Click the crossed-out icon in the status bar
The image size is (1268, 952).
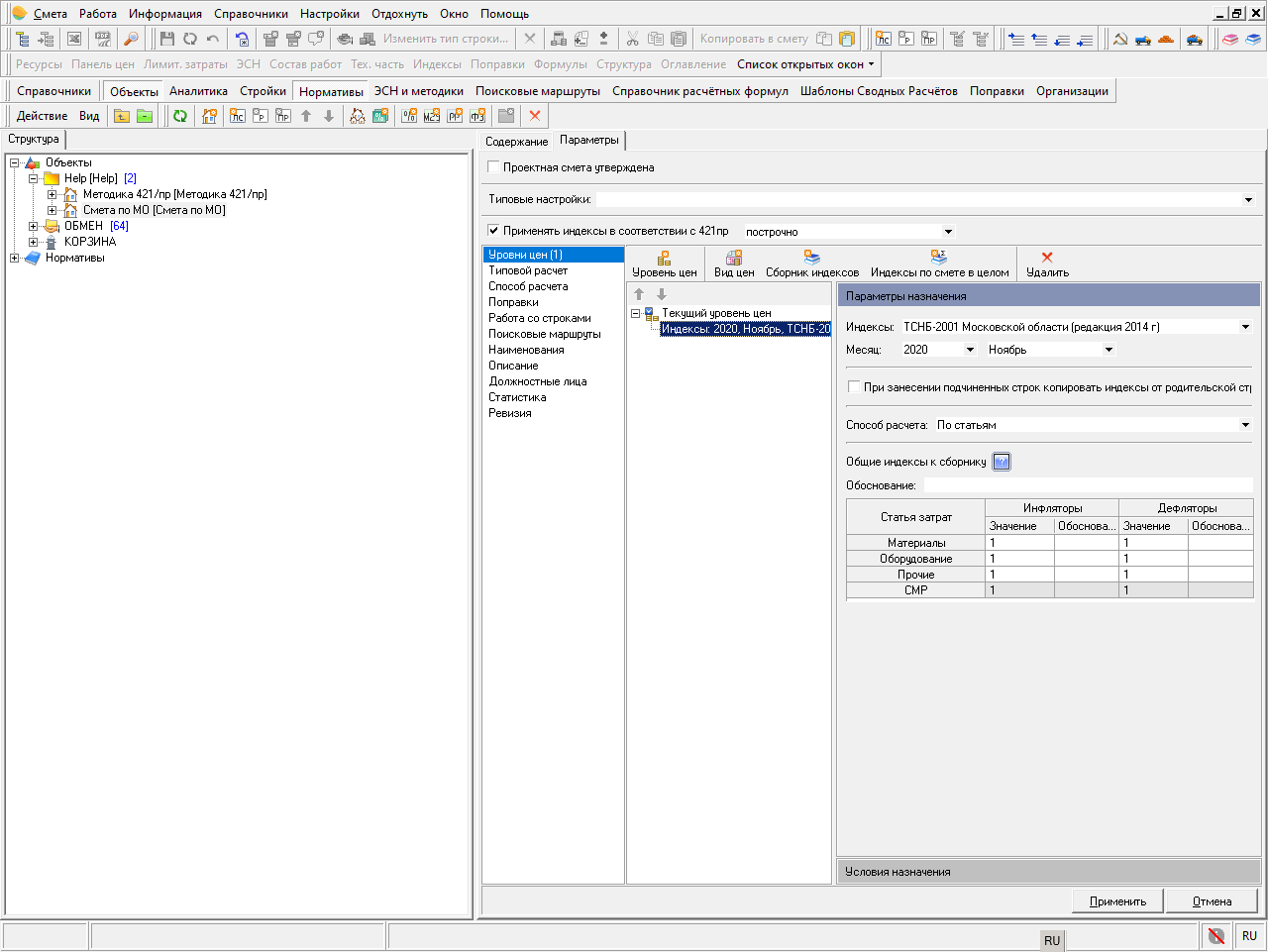[x=1216, y=936]
